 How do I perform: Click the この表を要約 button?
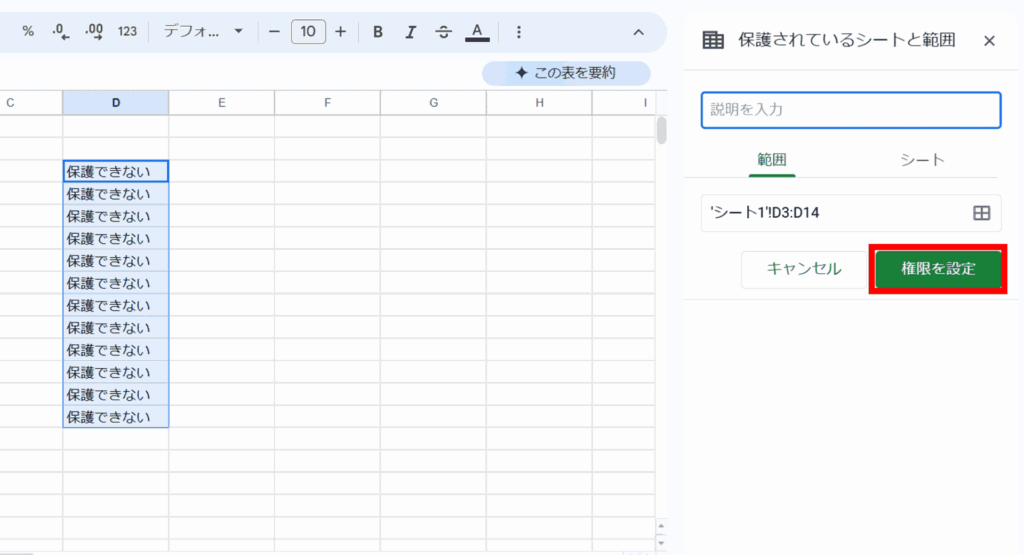click(566, 73)
